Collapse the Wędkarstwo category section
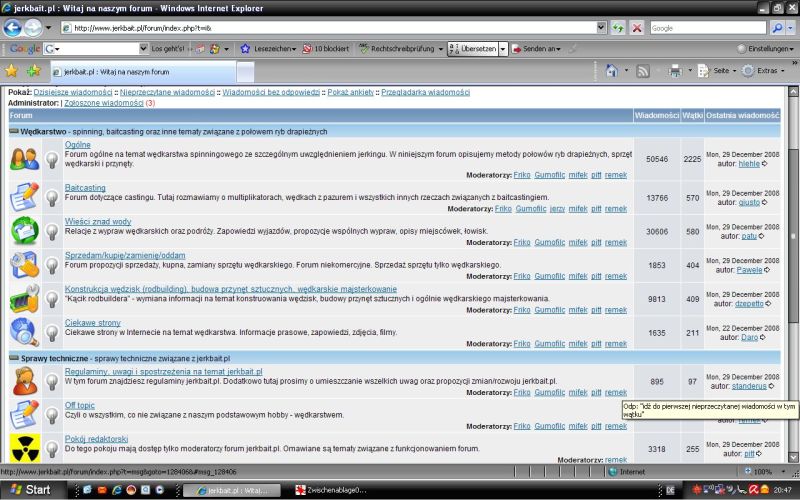Image resolution: width=800 pixels, height=500 pixels. (x=14, y=131)
